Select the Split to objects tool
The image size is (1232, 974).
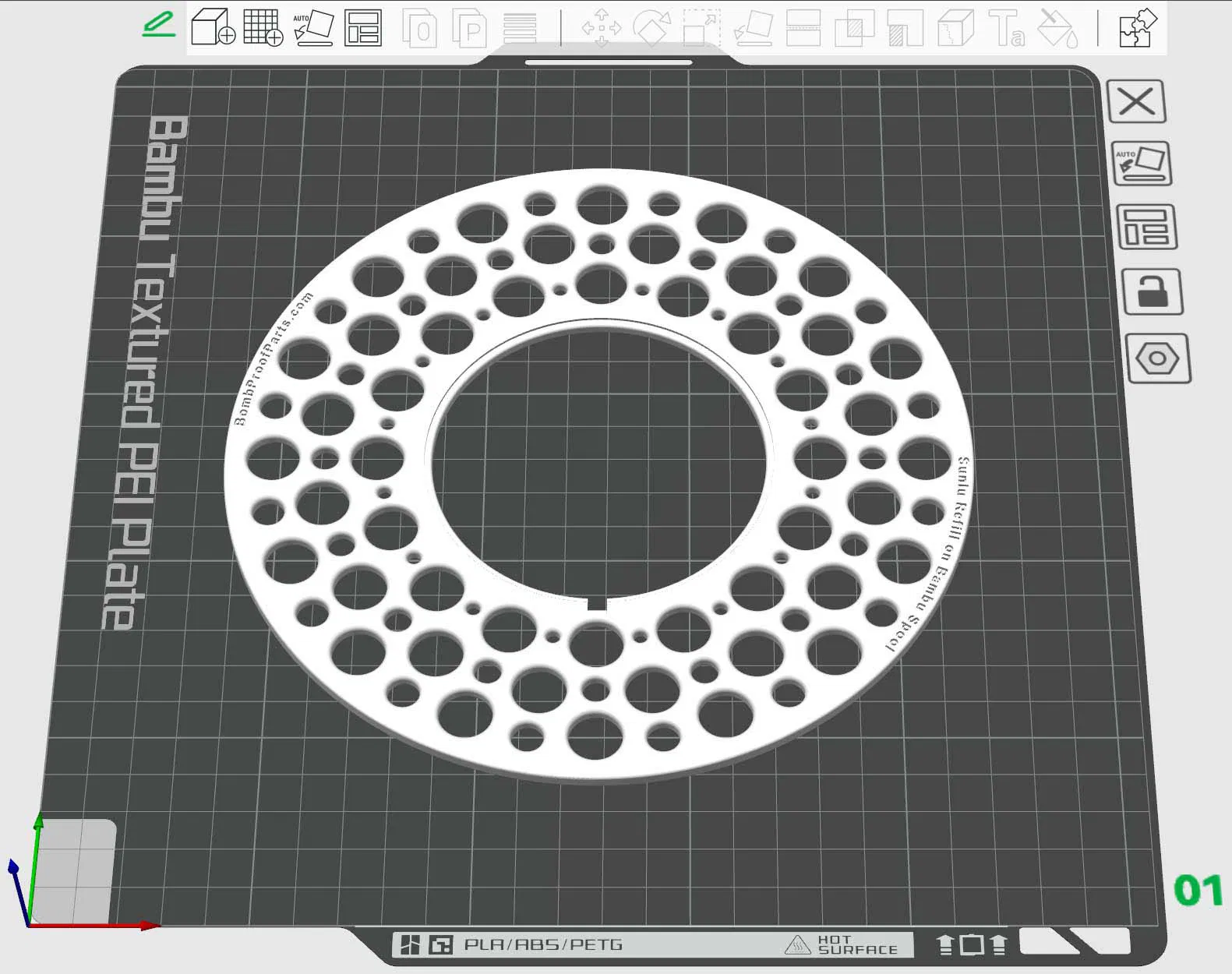pyautogui.click(x=418, y=28)
